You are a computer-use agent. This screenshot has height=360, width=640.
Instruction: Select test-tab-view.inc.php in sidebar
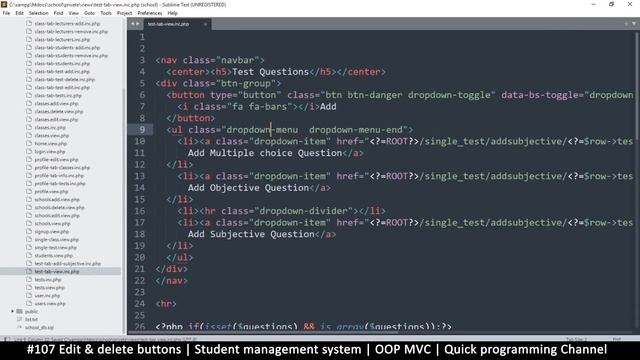[x=57, y=271]
